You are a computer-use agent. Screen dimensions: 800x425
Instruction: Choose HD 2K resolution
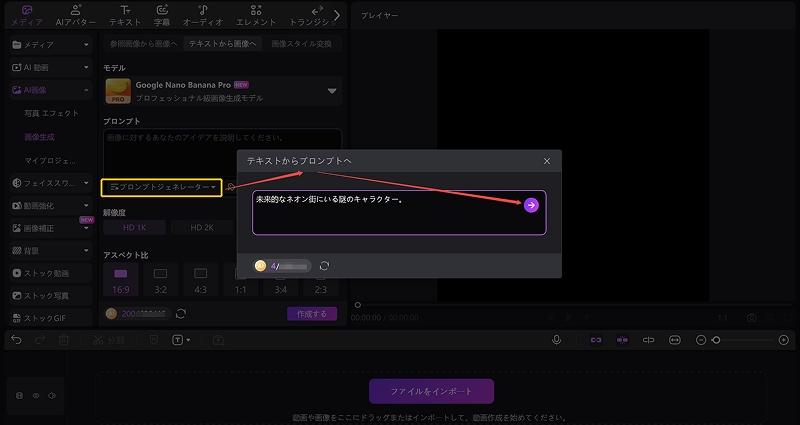click(x=202, y=228)
